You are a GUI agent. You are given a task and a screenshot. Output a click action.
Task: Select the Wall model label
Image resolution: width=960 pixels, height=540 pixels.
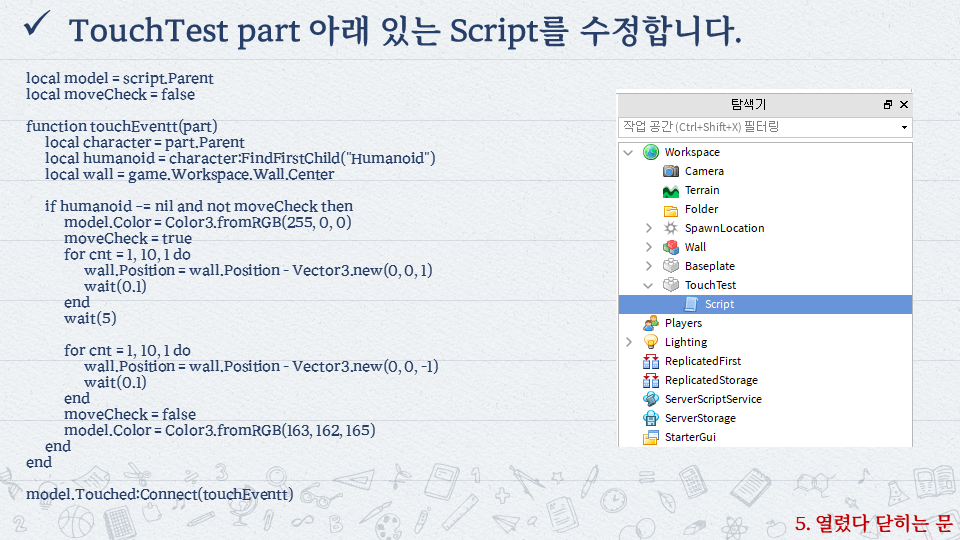(x=695, y=247)
